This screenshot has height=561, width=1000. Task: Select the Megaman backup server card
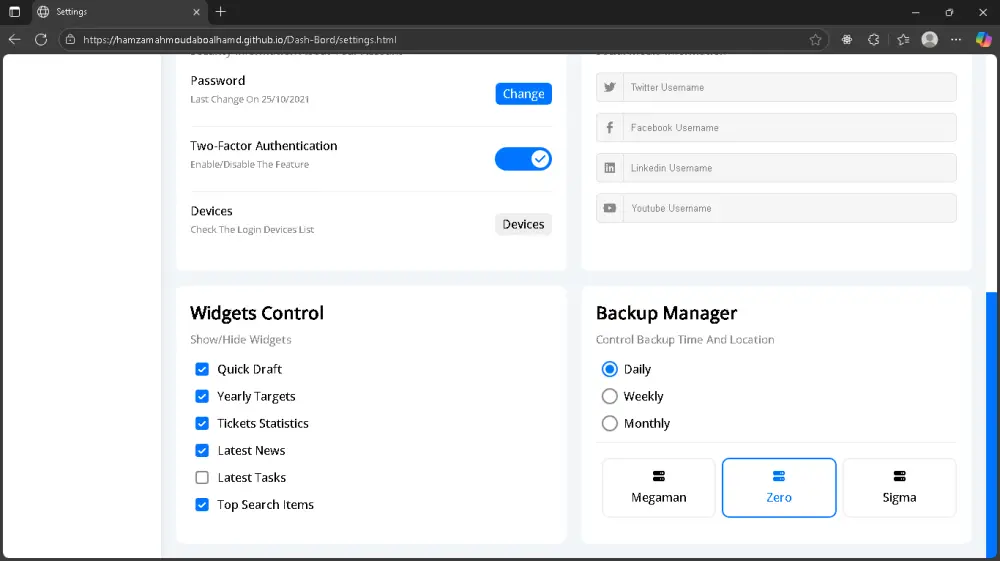[658, 487]
